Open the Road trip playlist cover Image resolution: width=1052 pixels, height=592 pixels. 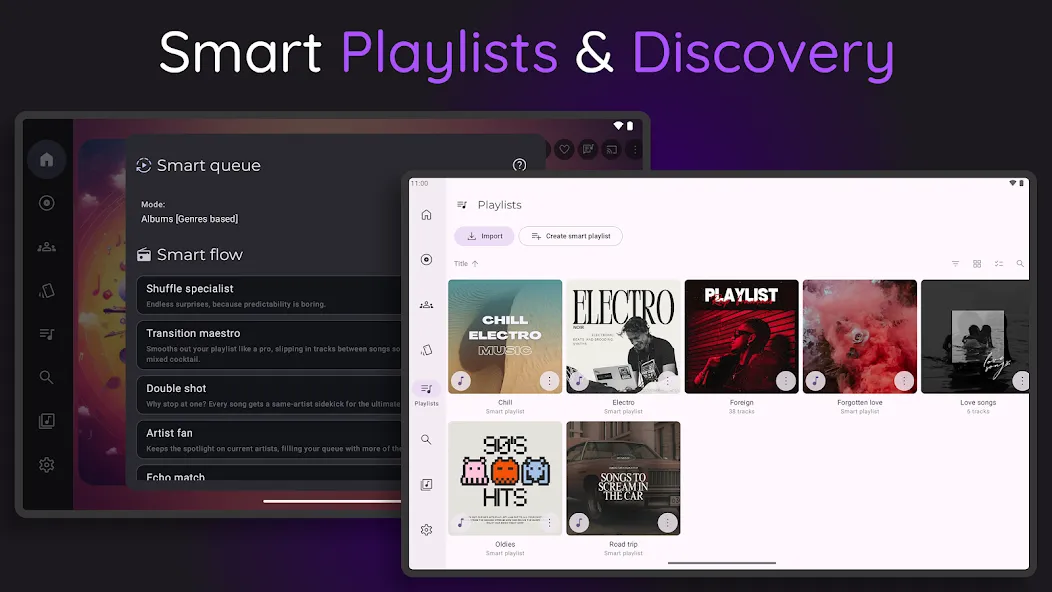pyautogui.click(x=623, y=478)
